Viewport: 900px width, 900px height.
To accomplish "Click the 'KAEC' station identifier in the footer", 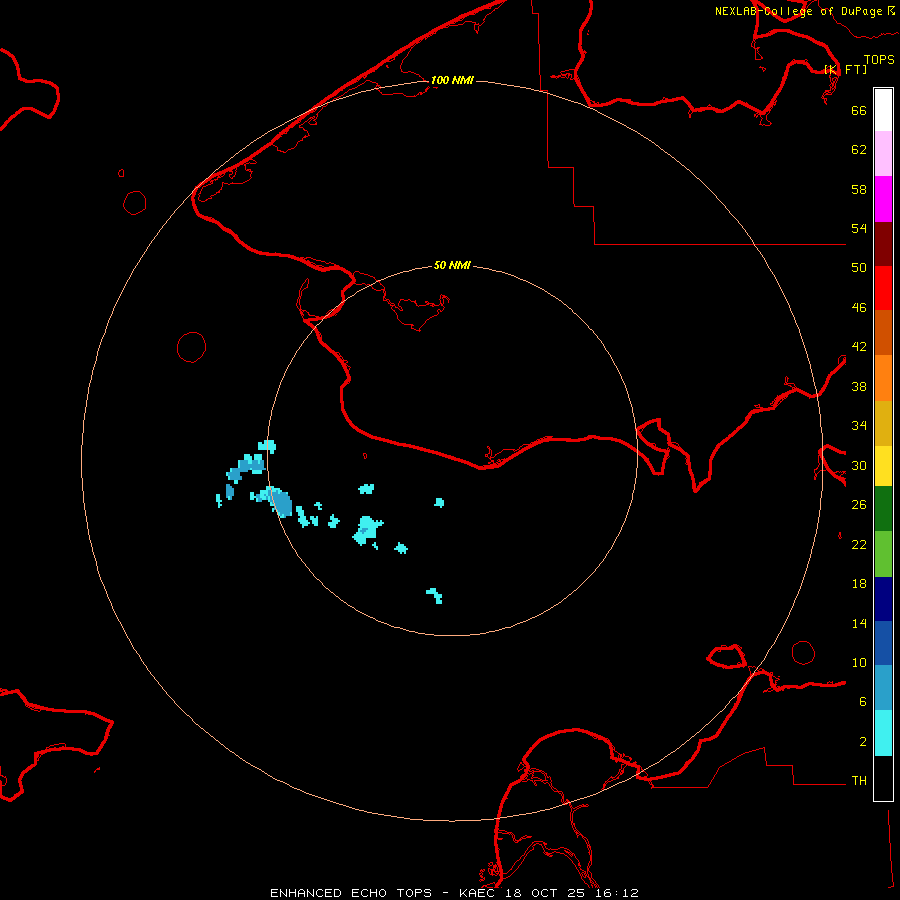I will [476, 893].
